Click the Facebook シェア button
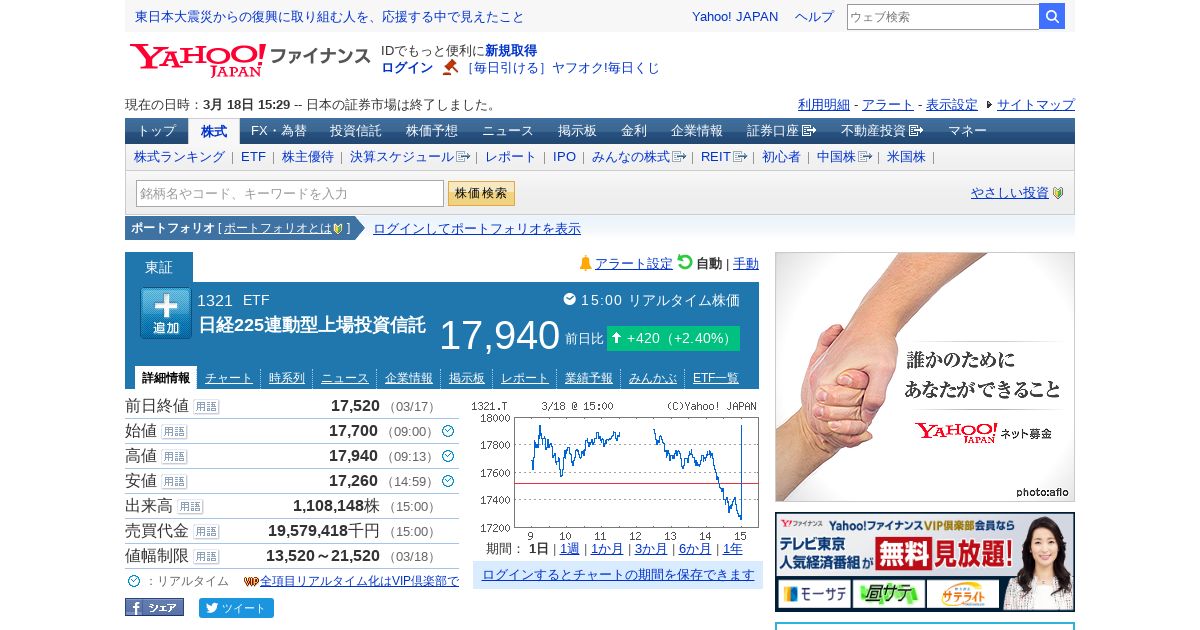The image size is (1200, 630). click(154, 607)
